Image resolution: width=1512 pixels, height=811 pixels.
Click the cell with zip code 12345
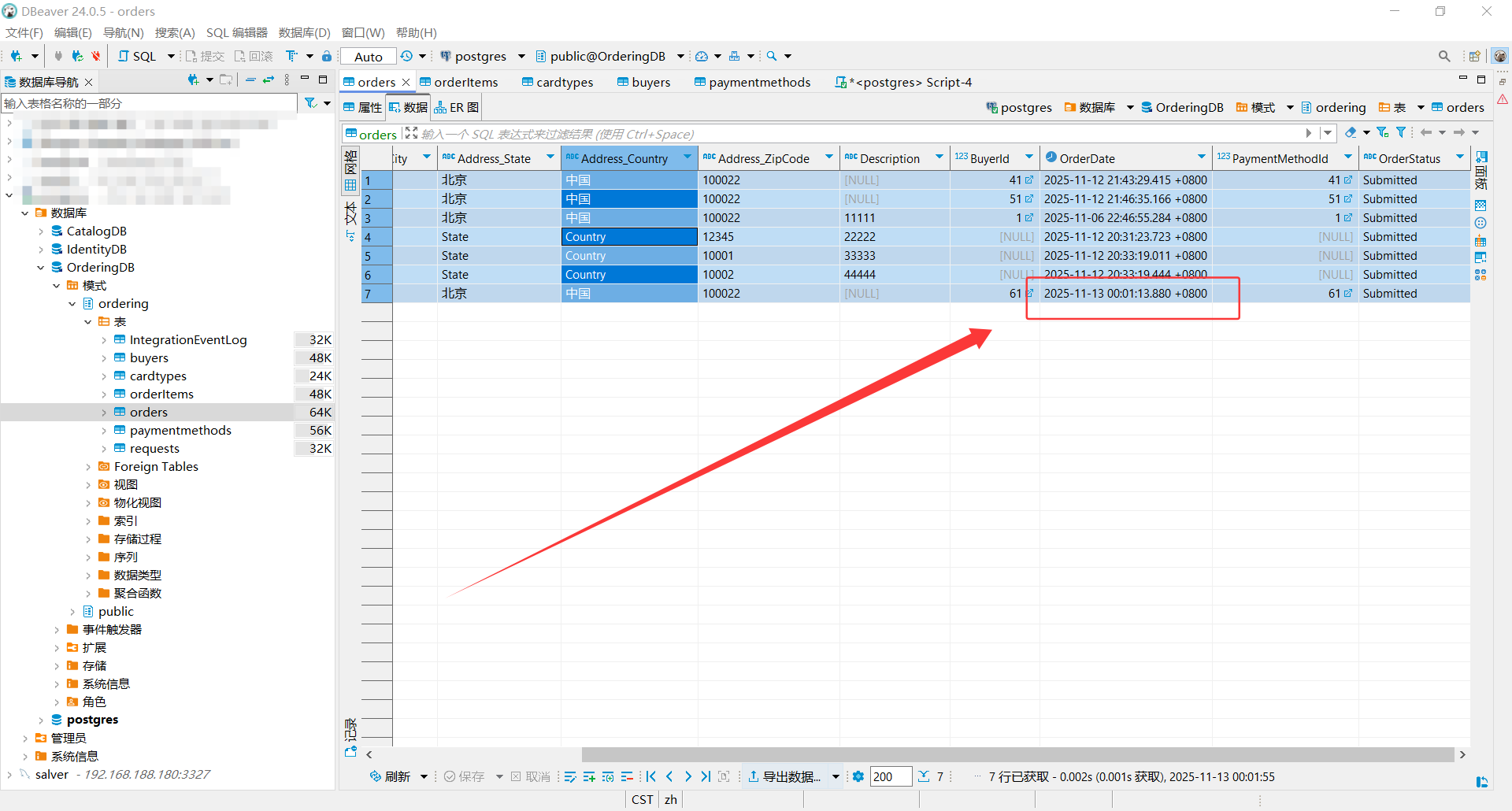[768, 237]
